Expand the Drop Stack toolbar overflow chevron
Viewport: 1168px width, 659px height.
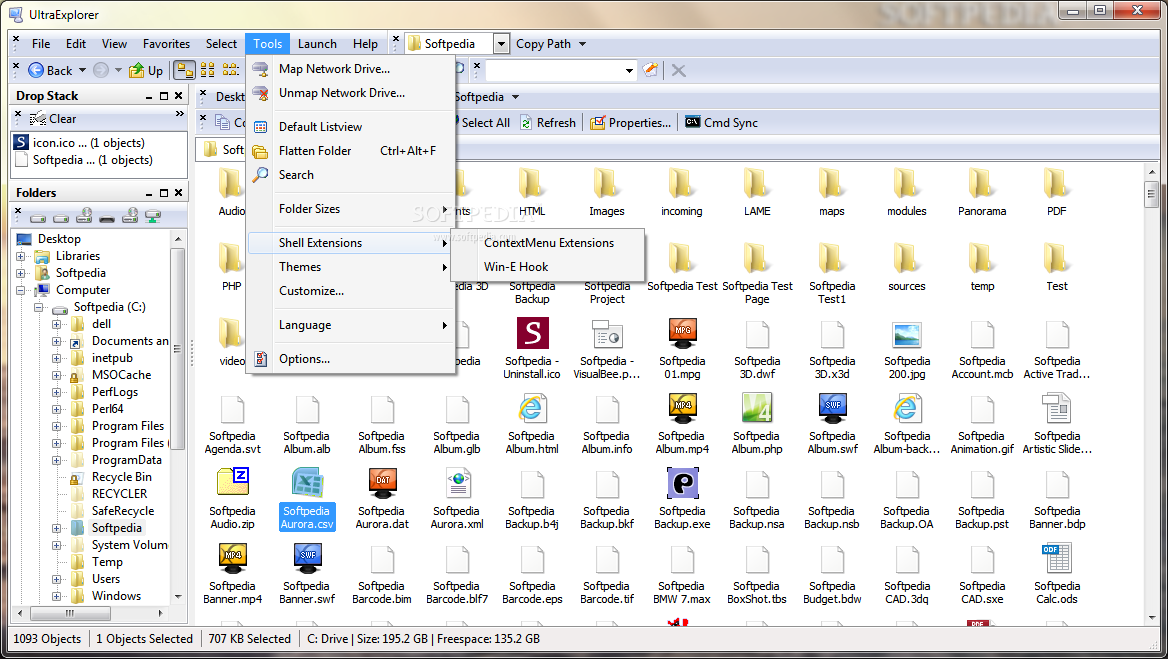180,114
